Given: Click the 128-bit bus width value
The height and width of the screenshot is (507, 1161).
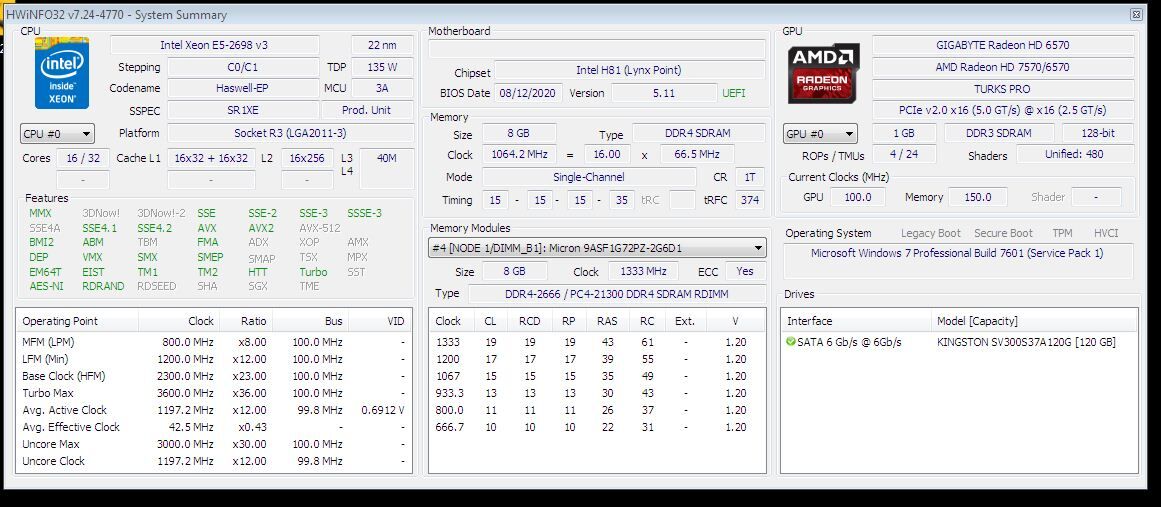Looking at the screenshot, I should coord(1097,133).
